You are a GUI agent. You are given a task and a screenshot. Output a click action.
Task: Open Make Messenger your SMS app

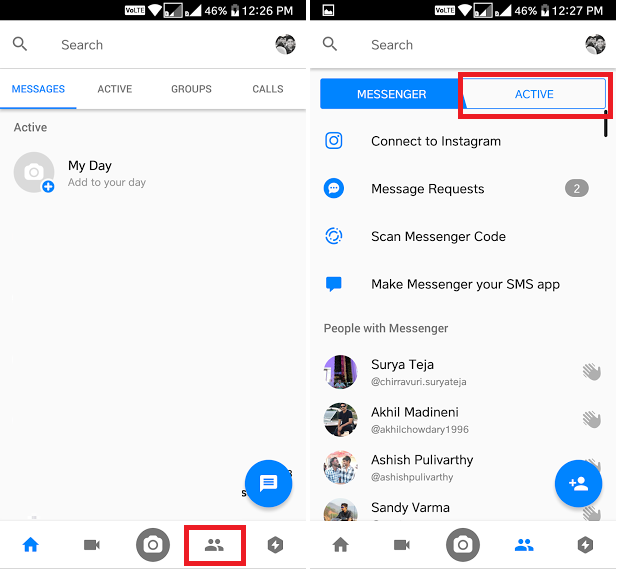pyautogui.click(x=463, y=284)
